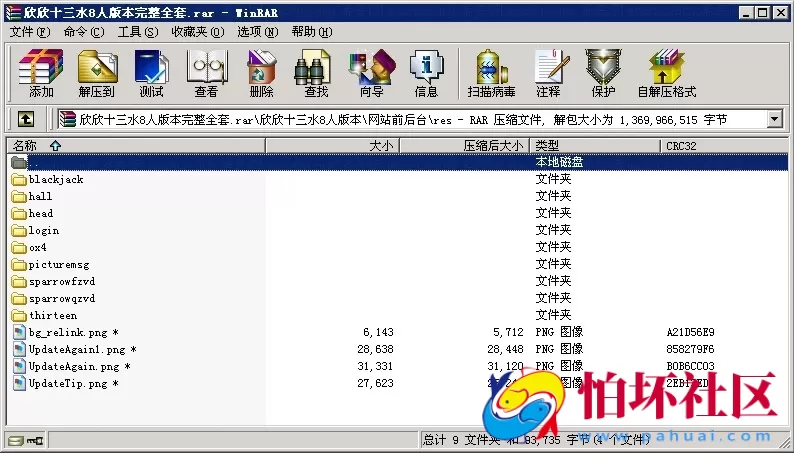Click the login folder icon
794x453 pixels.
pos(19,231)
